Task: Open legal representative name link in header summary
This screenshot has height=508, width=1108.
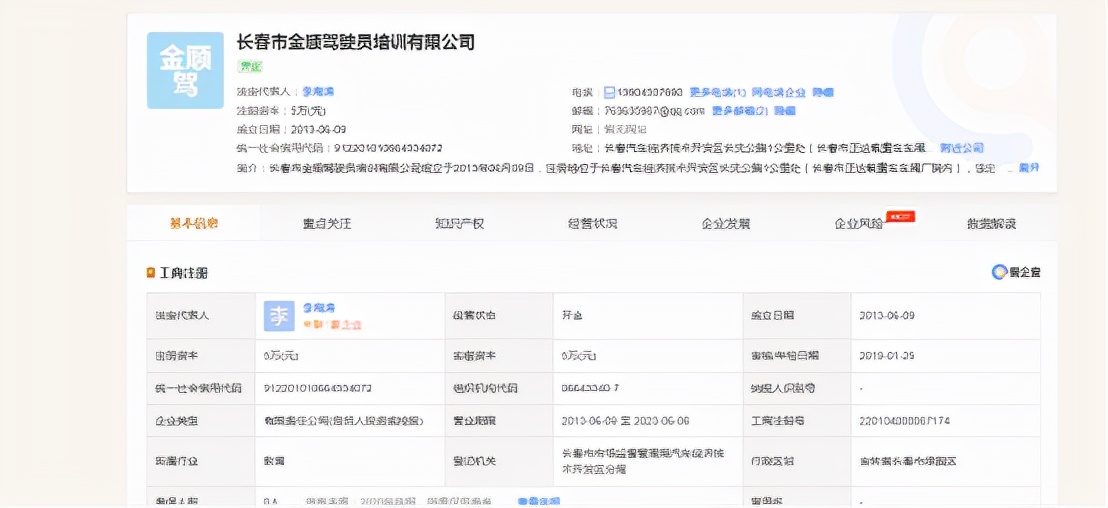Action: [318, 92]
